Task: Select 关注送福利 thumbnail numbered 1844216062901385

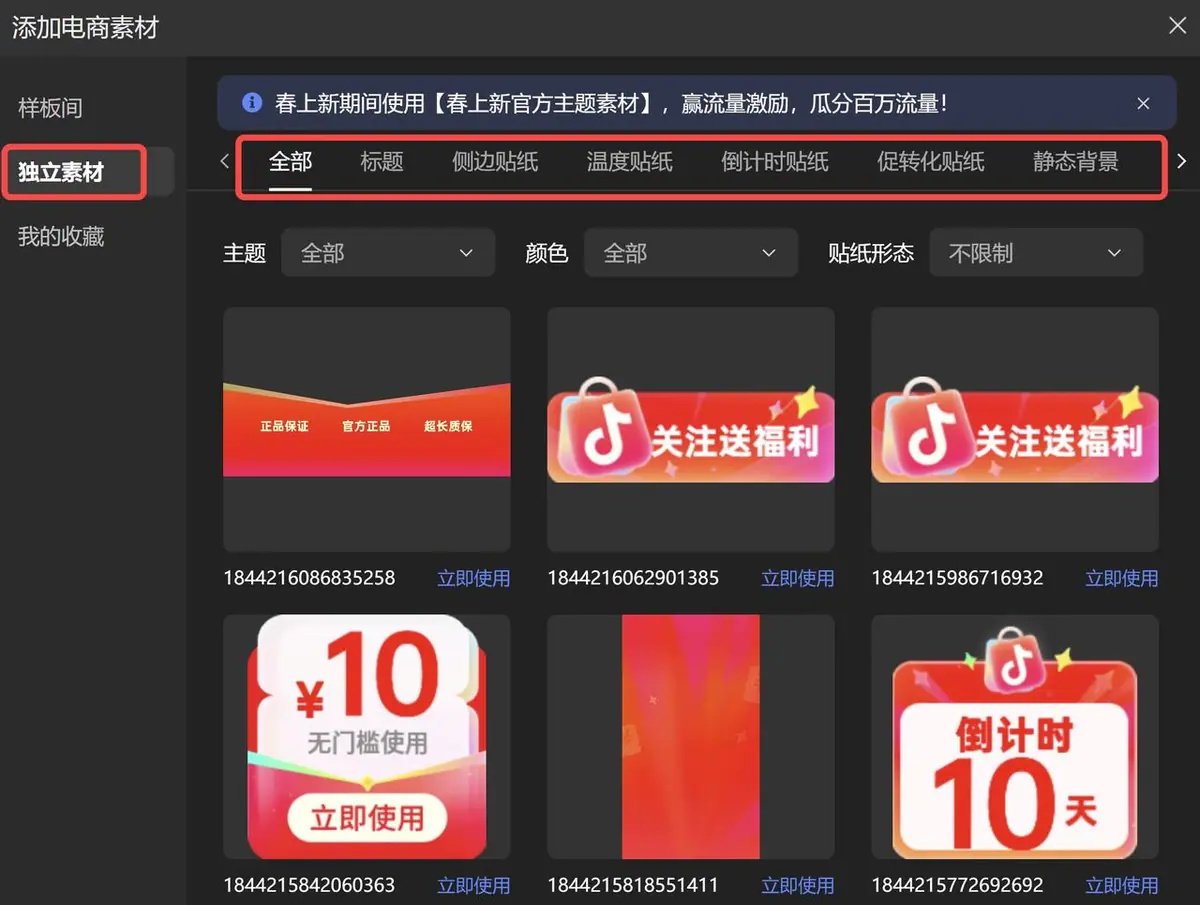Action: (x=691, y=429)
